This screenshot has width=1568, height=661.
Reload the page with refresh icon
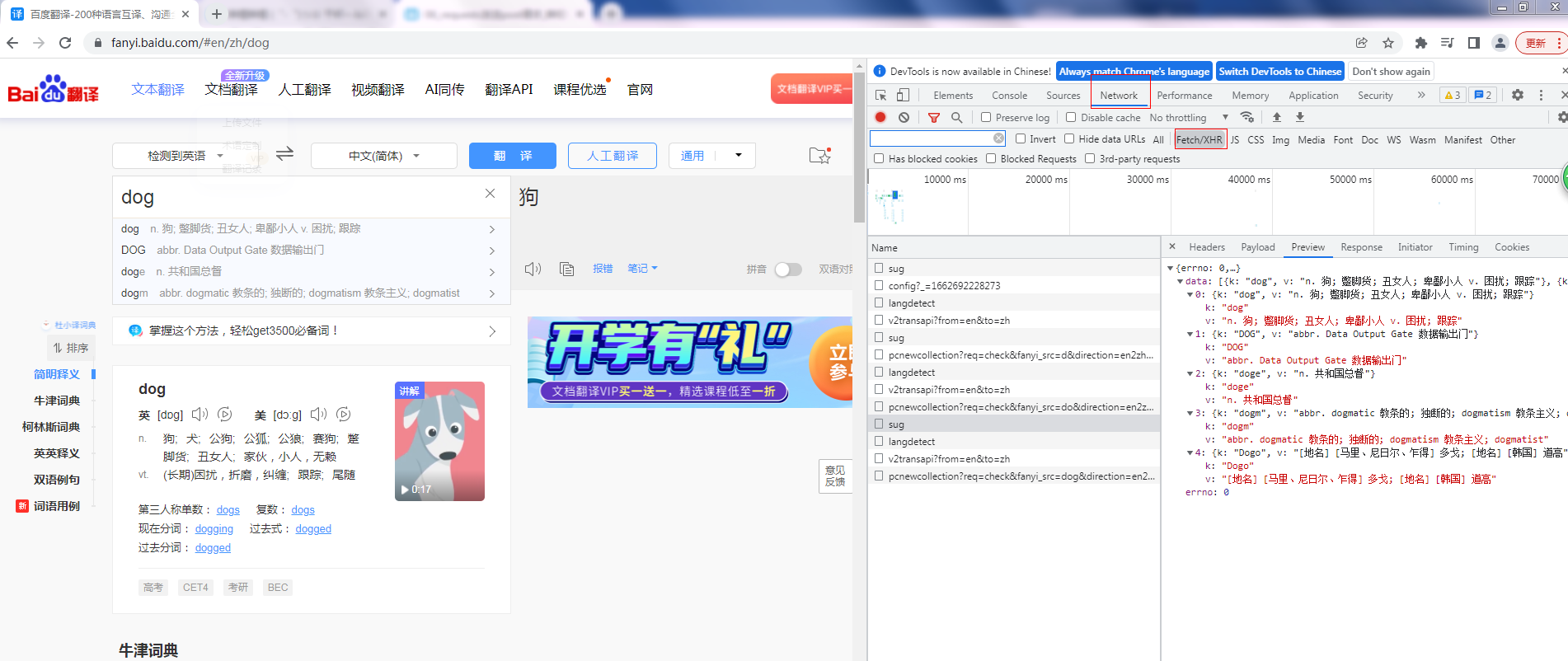coord(65,43)
